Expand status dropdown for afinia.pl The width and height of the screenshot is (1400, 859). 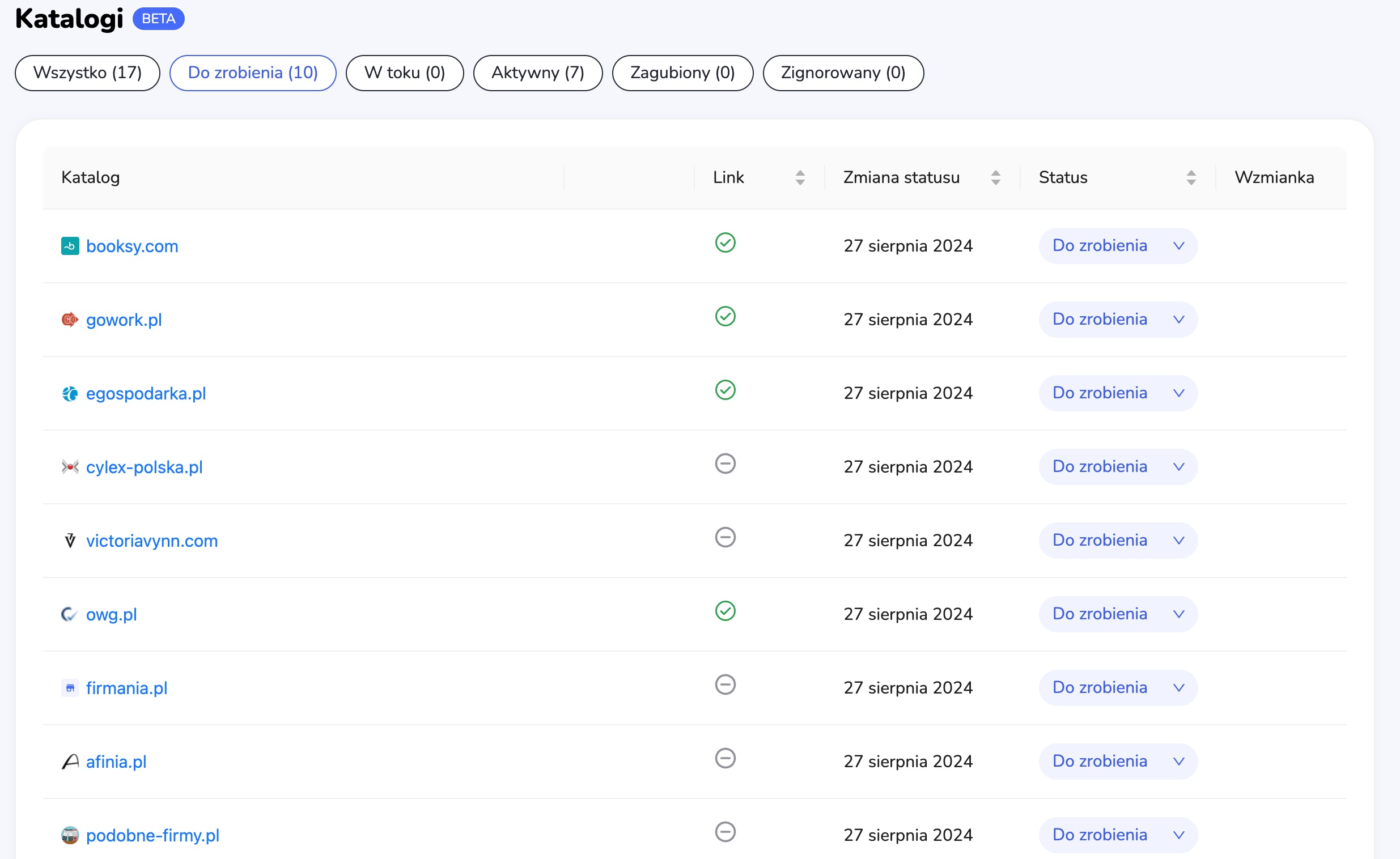tap(1118, 762)
